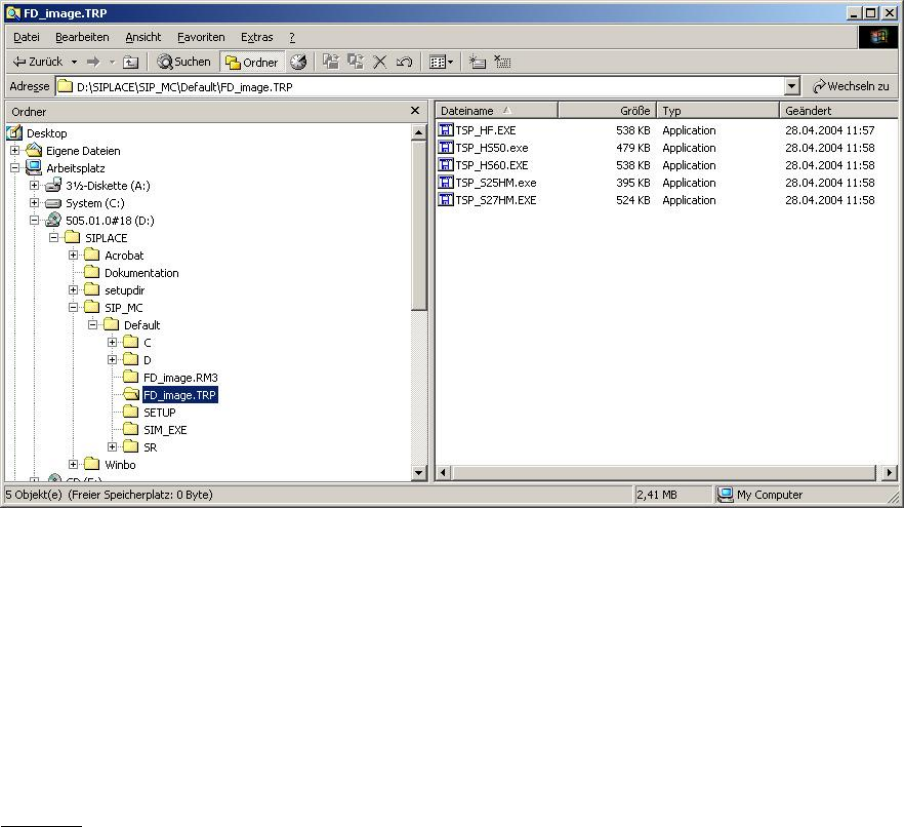Open the address bar dropdown arrow
Image resolution: width=904 pixels, height=827 pixels.
pos(793,87)
